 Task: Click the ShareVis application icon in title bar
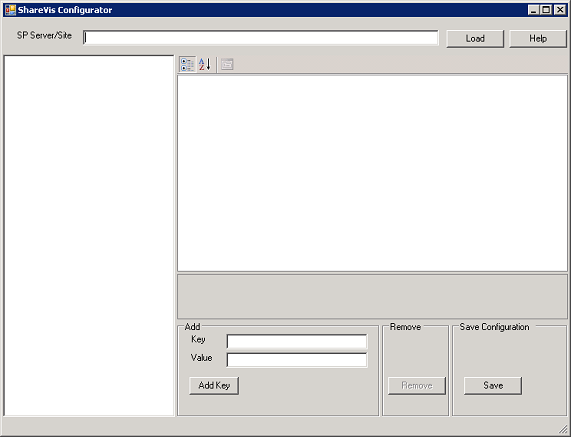[10, 10]
